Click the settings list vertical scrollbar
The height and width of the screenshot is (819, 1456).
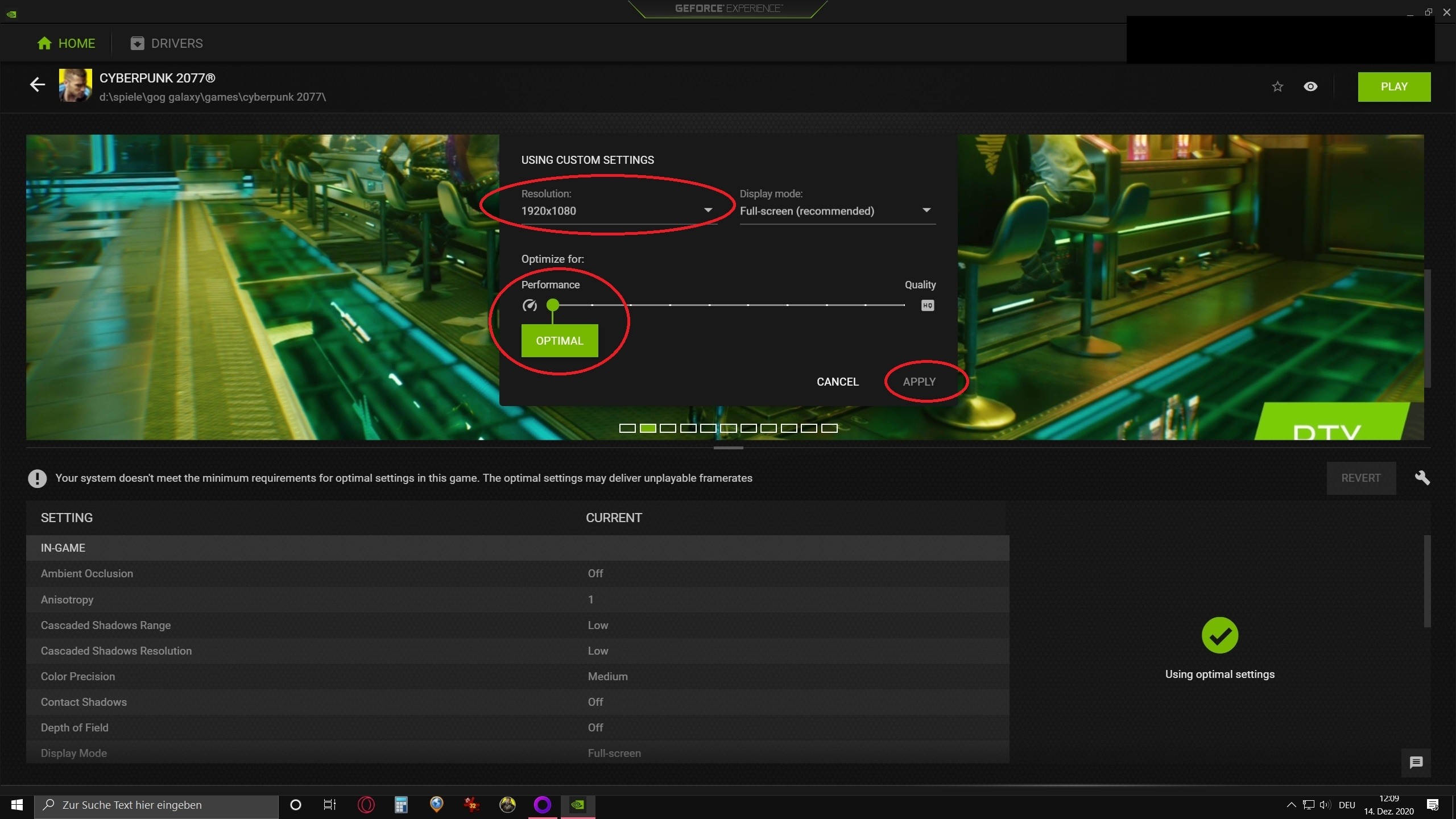point(1426,581)
